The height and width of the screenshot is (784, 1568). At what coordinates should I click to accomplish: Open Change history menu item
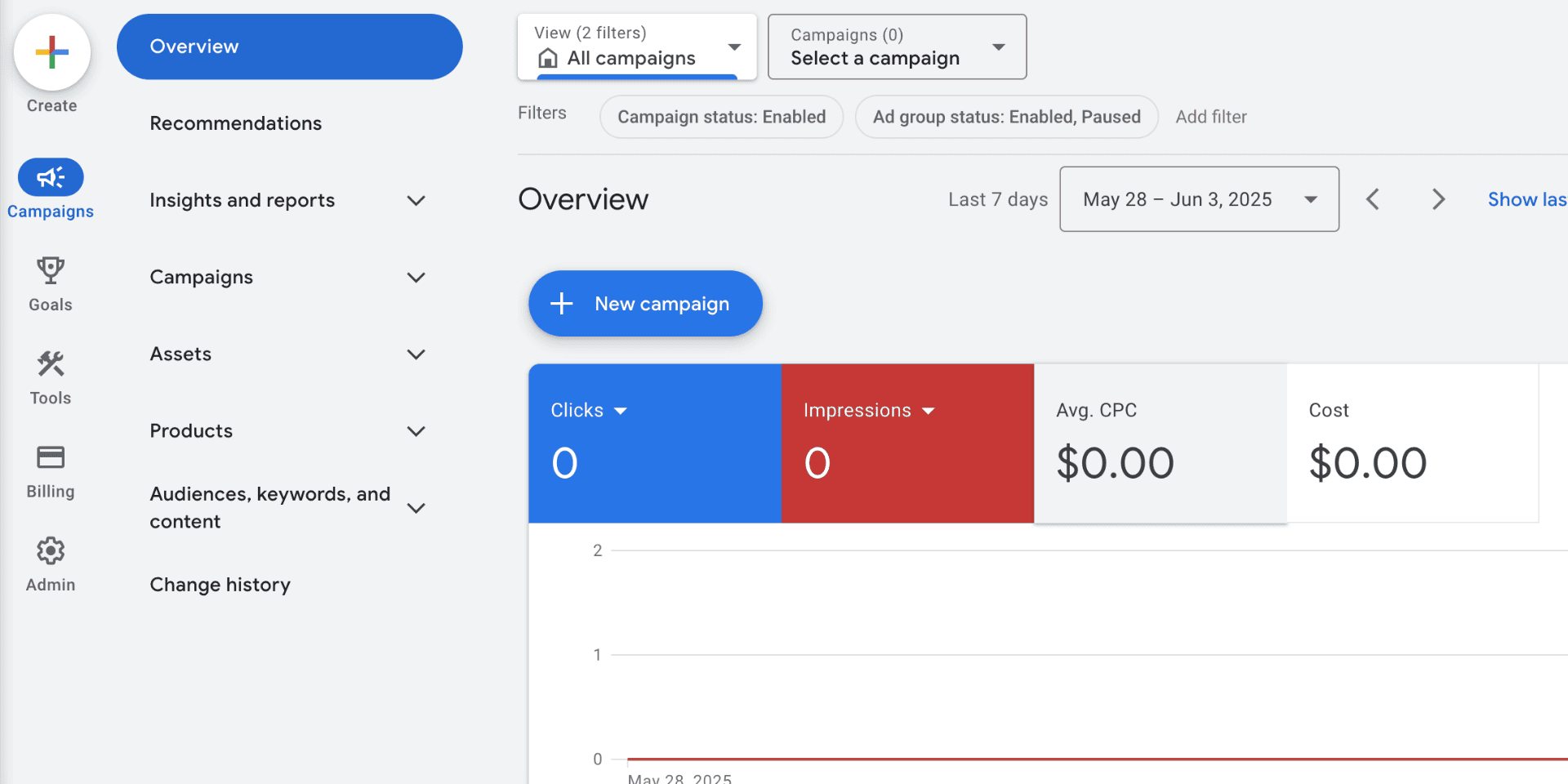coord(220,585)
